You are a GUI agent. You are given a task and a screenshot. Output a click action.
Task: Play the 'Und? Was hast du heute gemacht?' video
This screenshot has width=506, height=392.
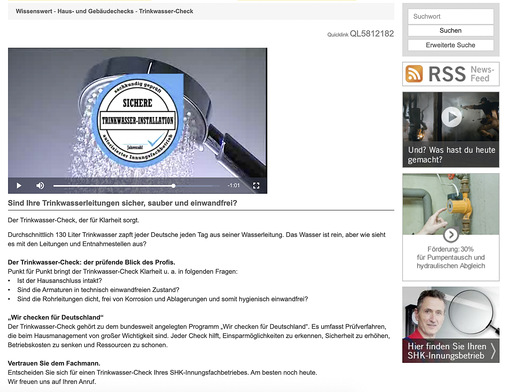point(452,117)
